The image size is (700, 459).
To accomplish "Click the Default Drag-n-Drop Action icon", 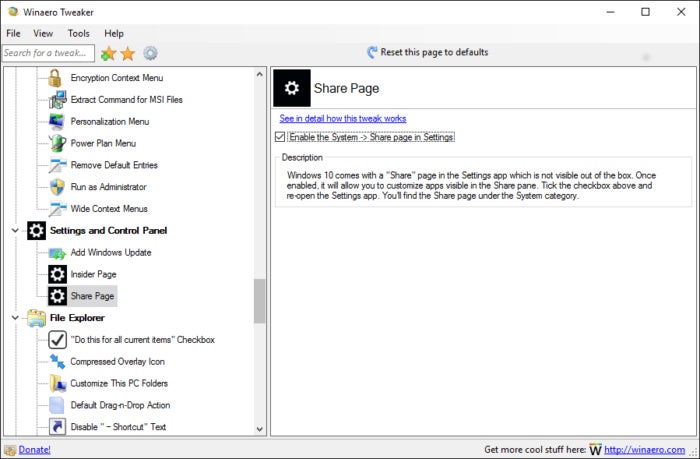I will pyautogui.click(x=57, y=405).
